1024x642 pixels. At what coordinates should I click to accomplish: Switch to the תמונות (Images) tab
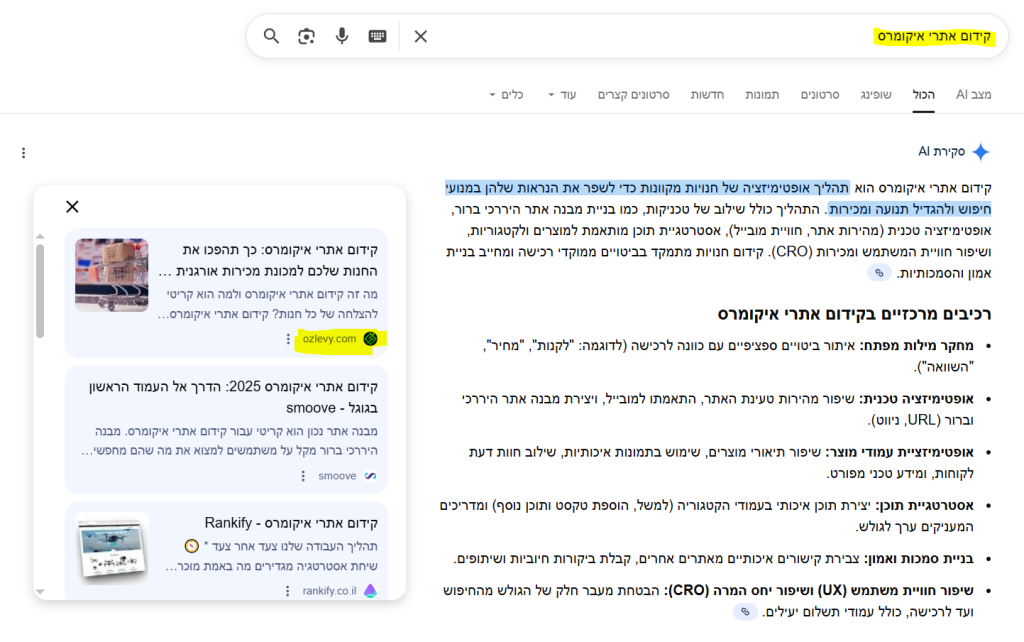click(x=762, y=94)
